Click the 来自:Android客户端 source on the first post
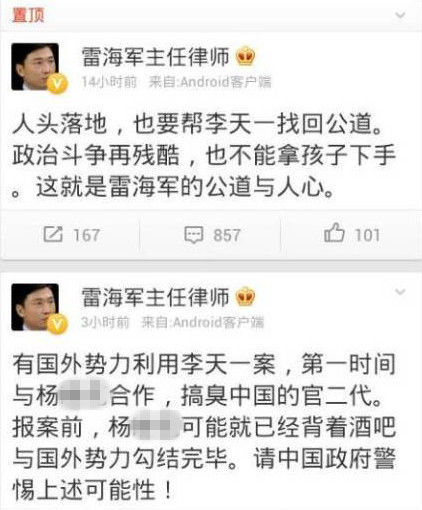Screen dimensions: 422x510 [210, 82]
